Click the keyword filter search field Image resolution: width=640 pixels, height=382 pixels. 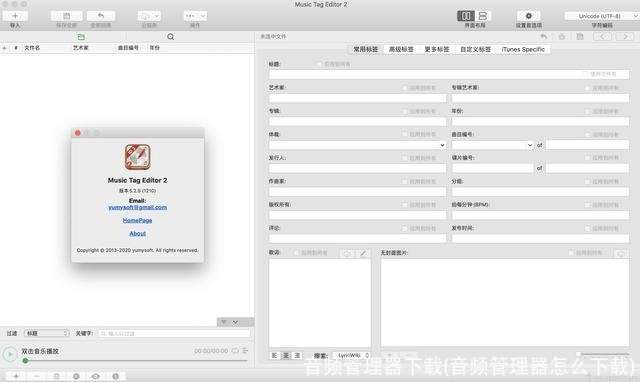[x=174, y=333]
